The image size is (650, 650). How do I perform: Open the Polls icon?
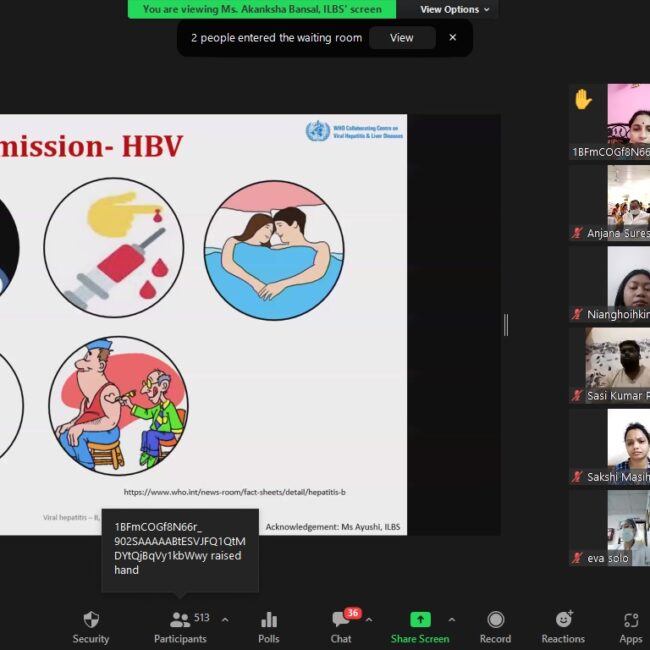coord(269,620)
